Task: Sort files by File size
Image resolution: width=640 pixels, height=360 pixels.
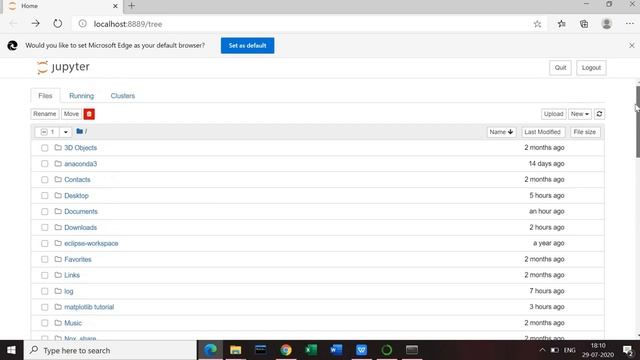Action: 584,132
